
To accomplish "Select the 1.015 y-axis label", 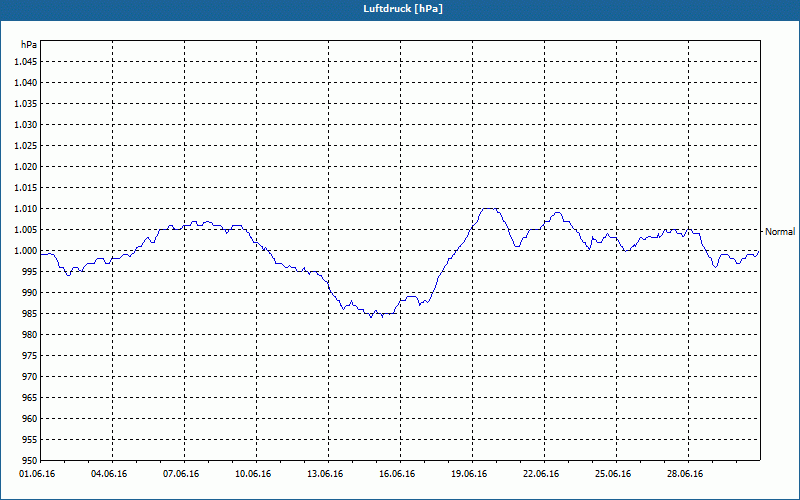I will (26, 188).
